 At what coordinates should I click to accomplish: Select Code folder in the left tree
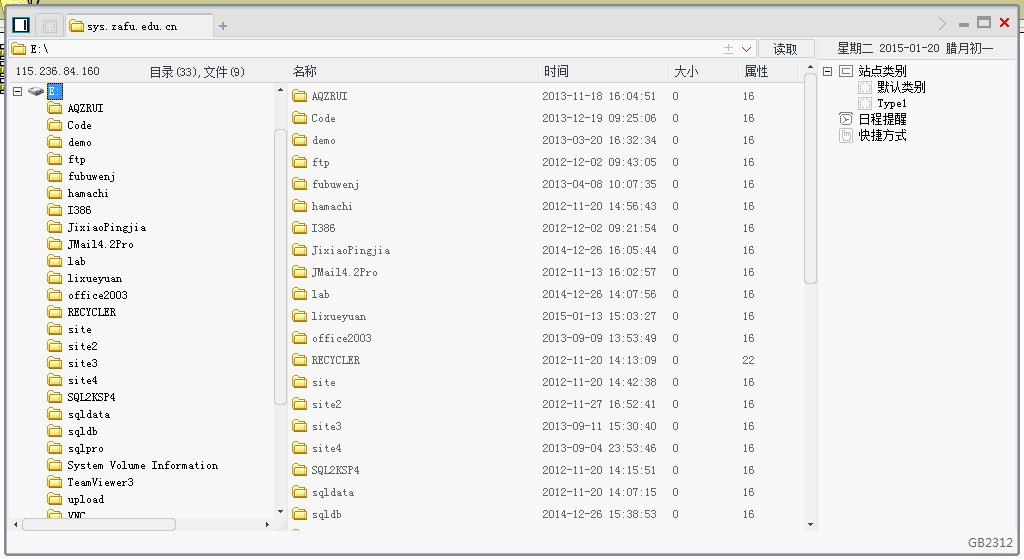(80, 125)
